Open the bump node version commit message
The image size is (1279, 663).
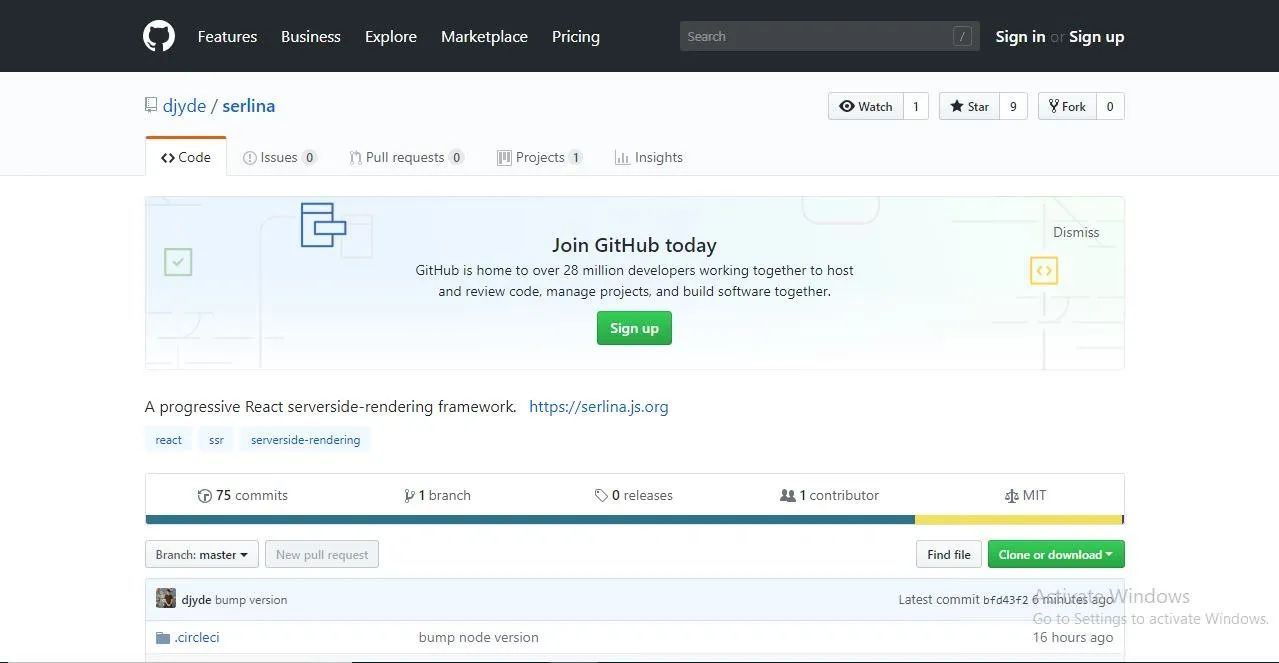(479, 637)
